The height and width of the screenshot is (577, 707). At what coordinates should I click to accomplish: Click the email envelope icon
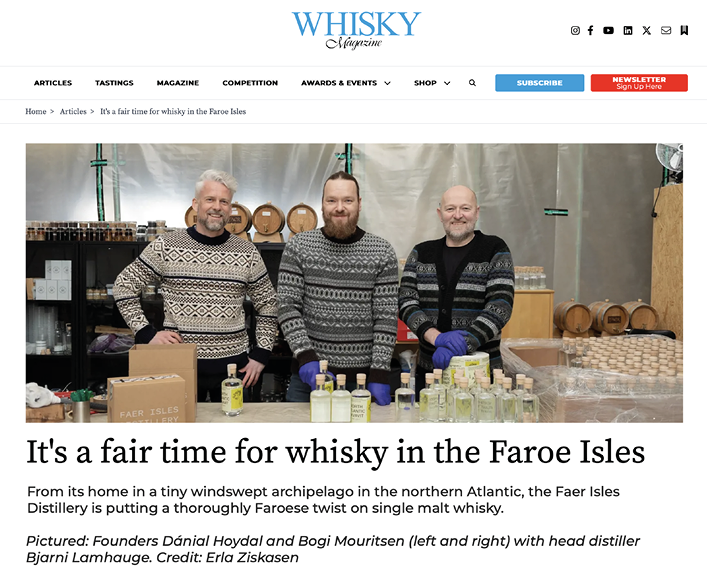click(666, 30)
